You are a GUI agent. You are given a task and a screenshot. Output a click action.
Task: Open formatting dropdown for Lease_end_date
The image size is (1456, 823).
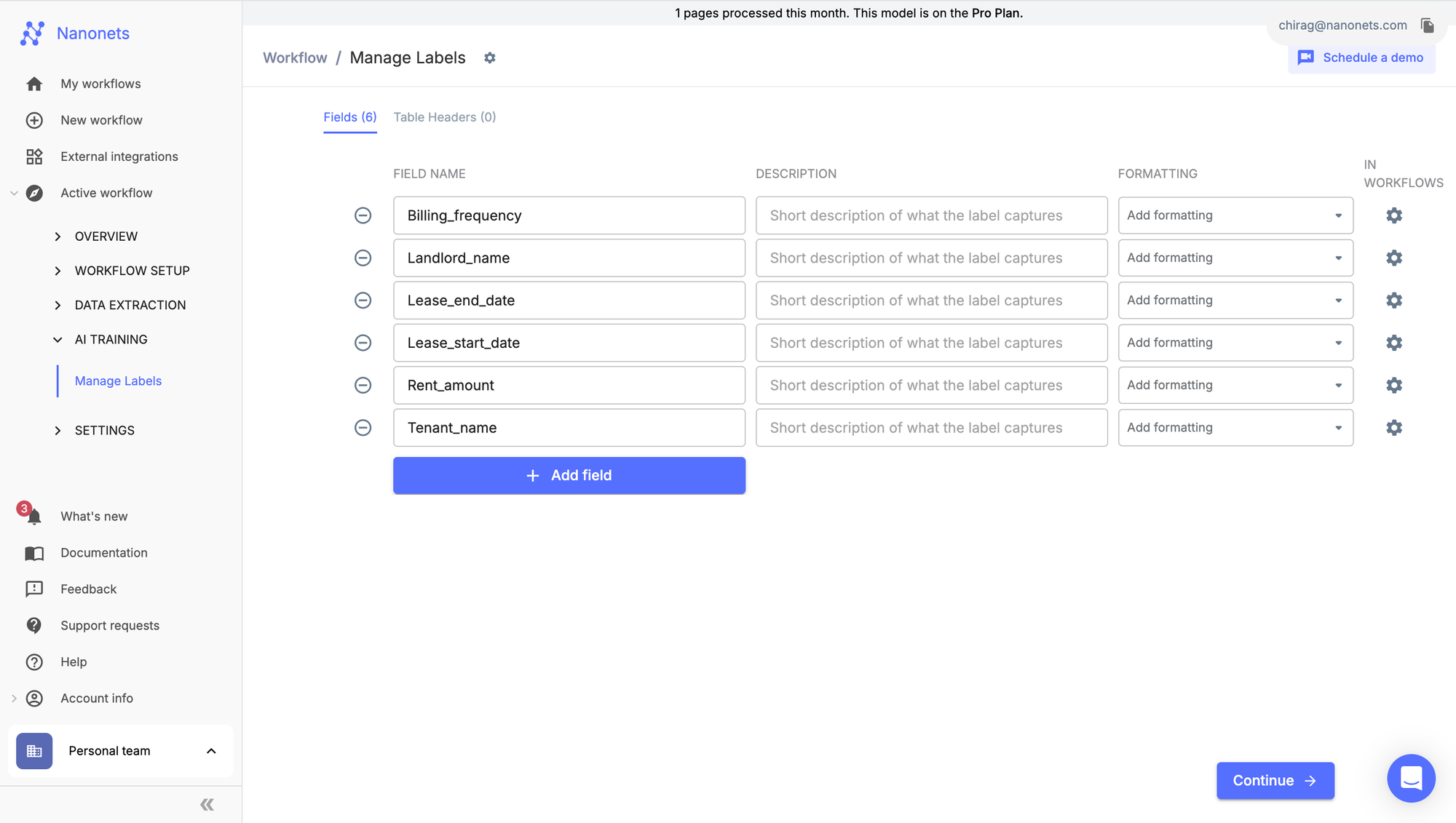coord(1235,301)
